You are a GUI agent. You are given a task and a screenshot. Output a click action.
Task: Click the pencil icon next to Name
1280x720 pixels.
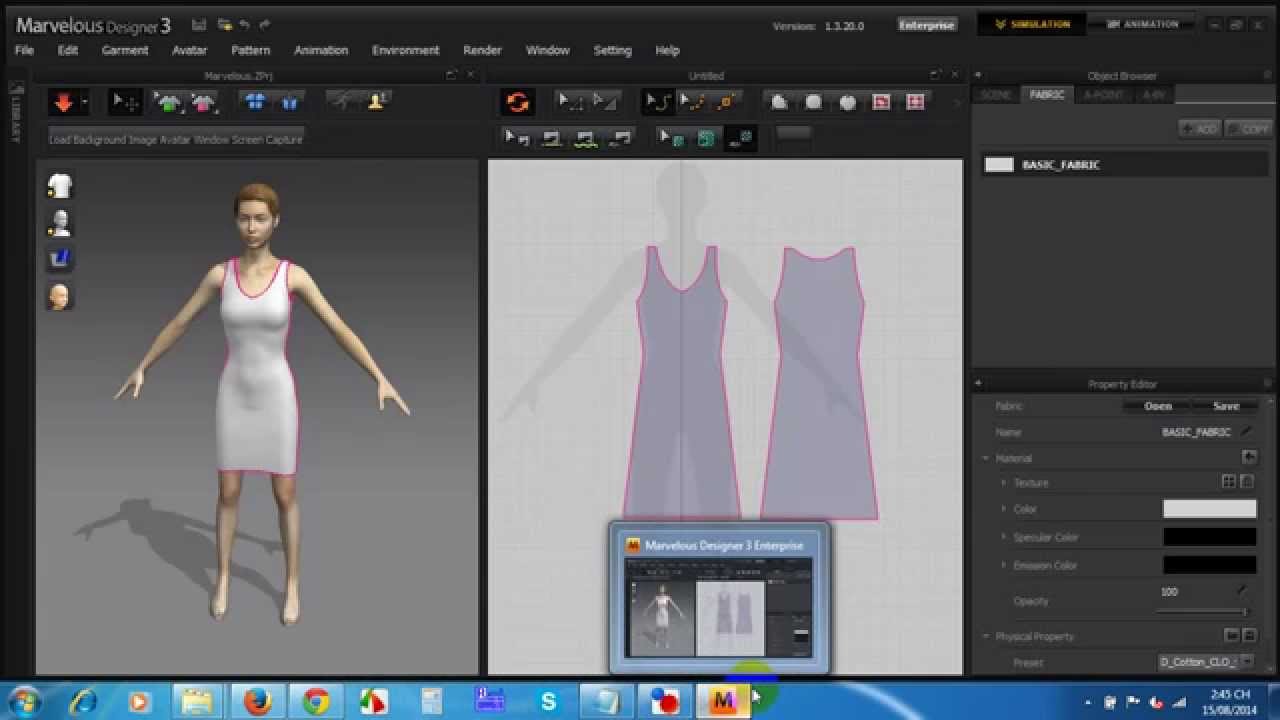pos(1246,432)
